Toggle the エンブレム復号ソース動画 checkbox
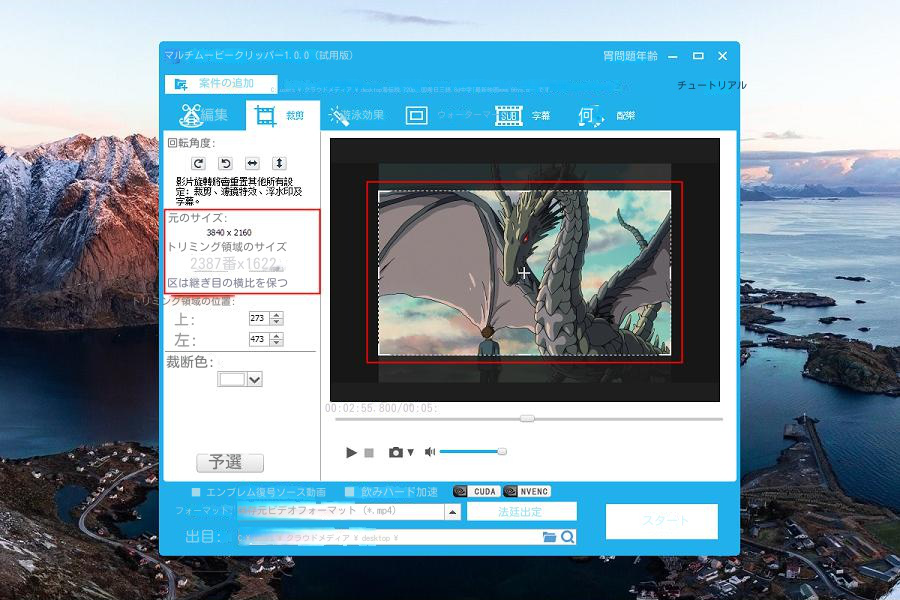 [x=196, y=492]
